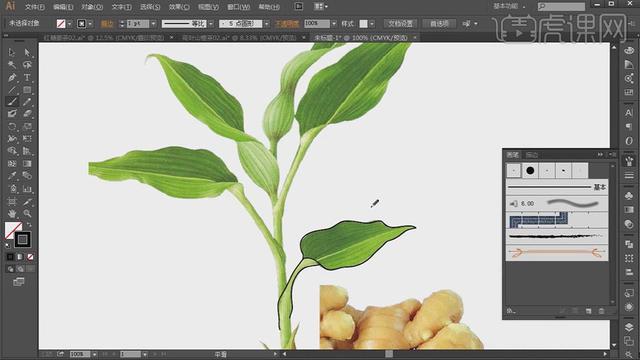640x360 pixels.
Task: Select the Gradient tool
Action: click(27, 164)
